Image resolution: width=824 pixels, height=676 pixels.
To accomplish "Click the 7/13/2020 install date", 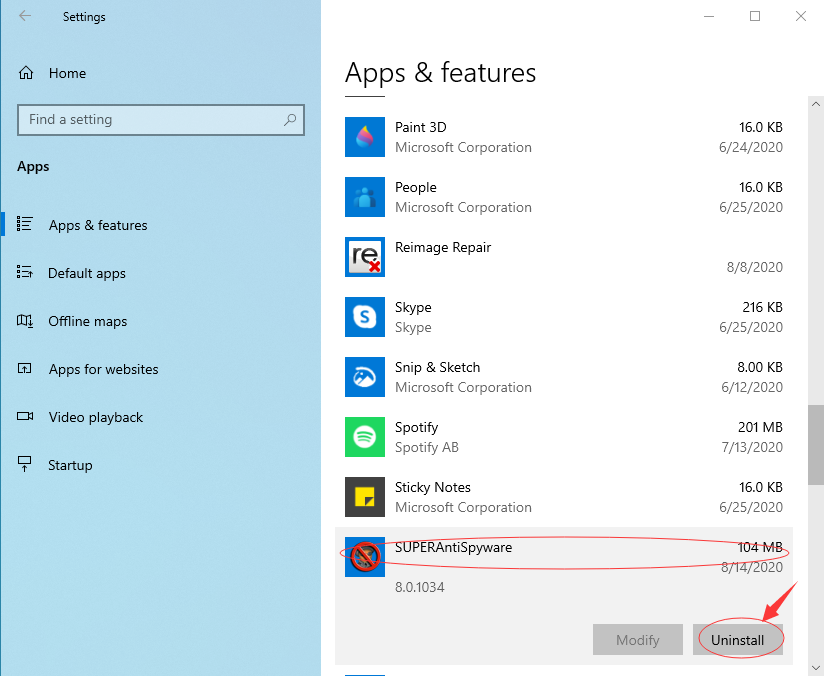I will pyautogui.click(x=752, y=447).
